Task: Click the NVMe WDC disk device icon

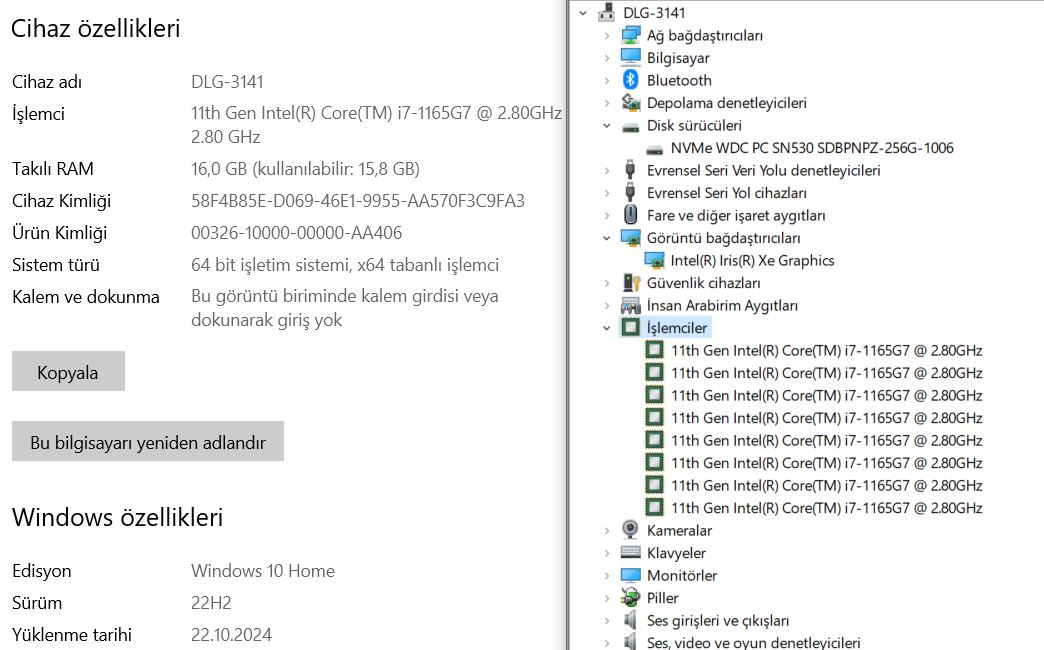Action: click(x=654, y=149)
